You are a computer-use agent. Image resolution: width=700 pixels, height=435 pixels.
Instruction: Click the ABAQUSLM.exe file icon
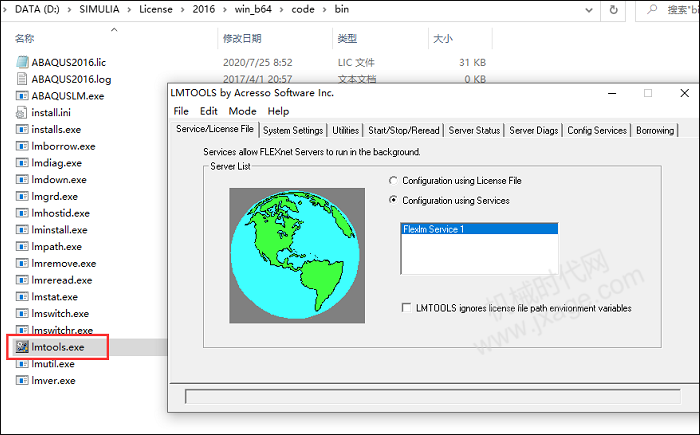point(22,96)
